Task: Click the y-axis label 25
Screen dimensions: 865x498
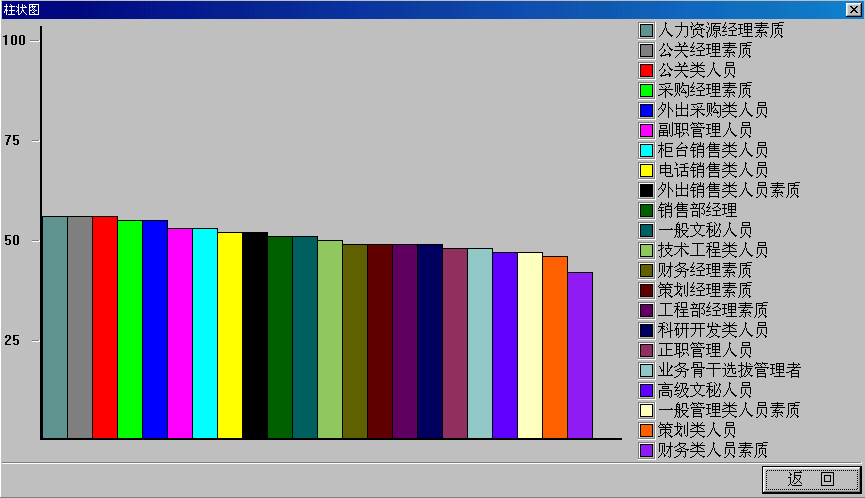Action: [x=12, y=340]
